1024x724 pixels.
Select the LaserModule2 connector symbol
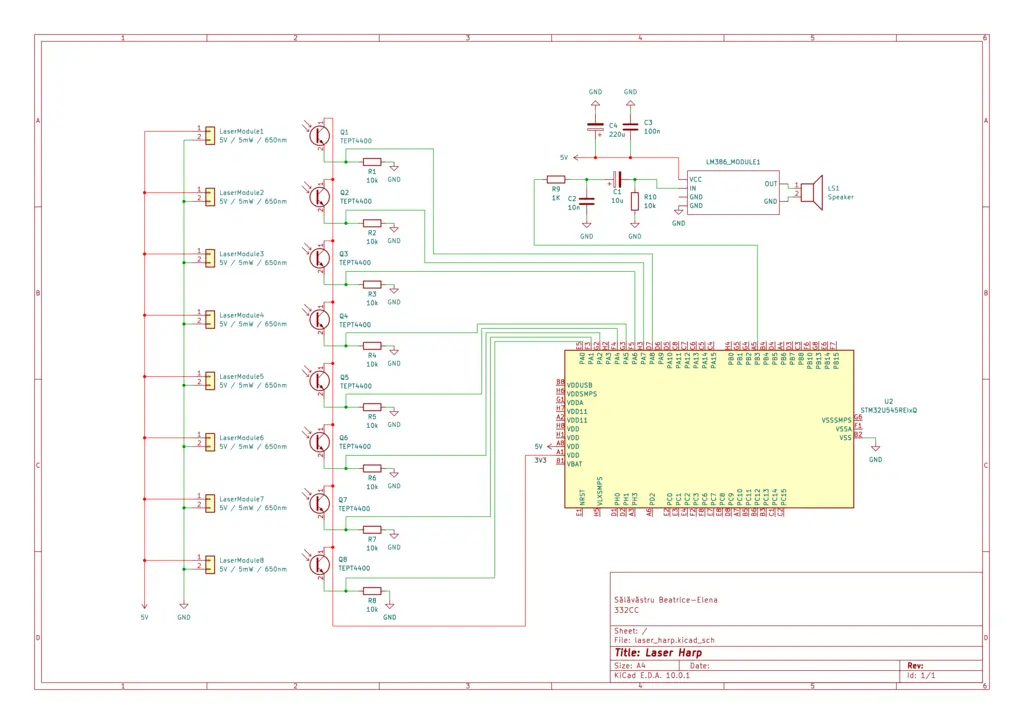coord(210,197)
